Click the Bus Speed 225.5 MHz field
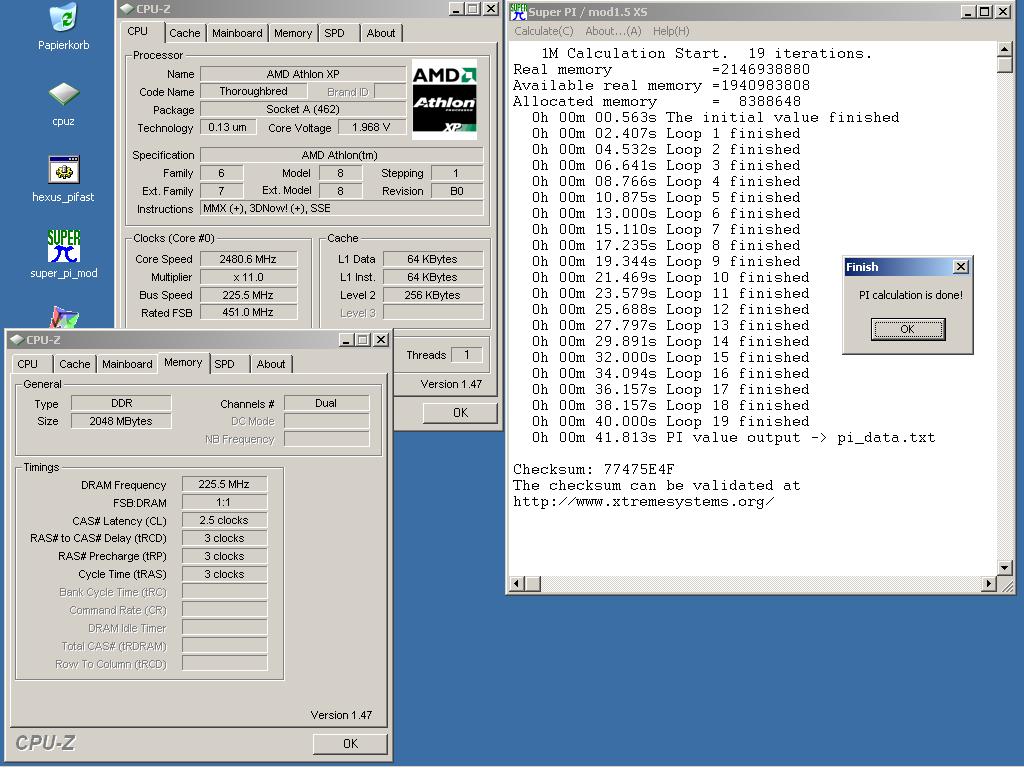 248,295
